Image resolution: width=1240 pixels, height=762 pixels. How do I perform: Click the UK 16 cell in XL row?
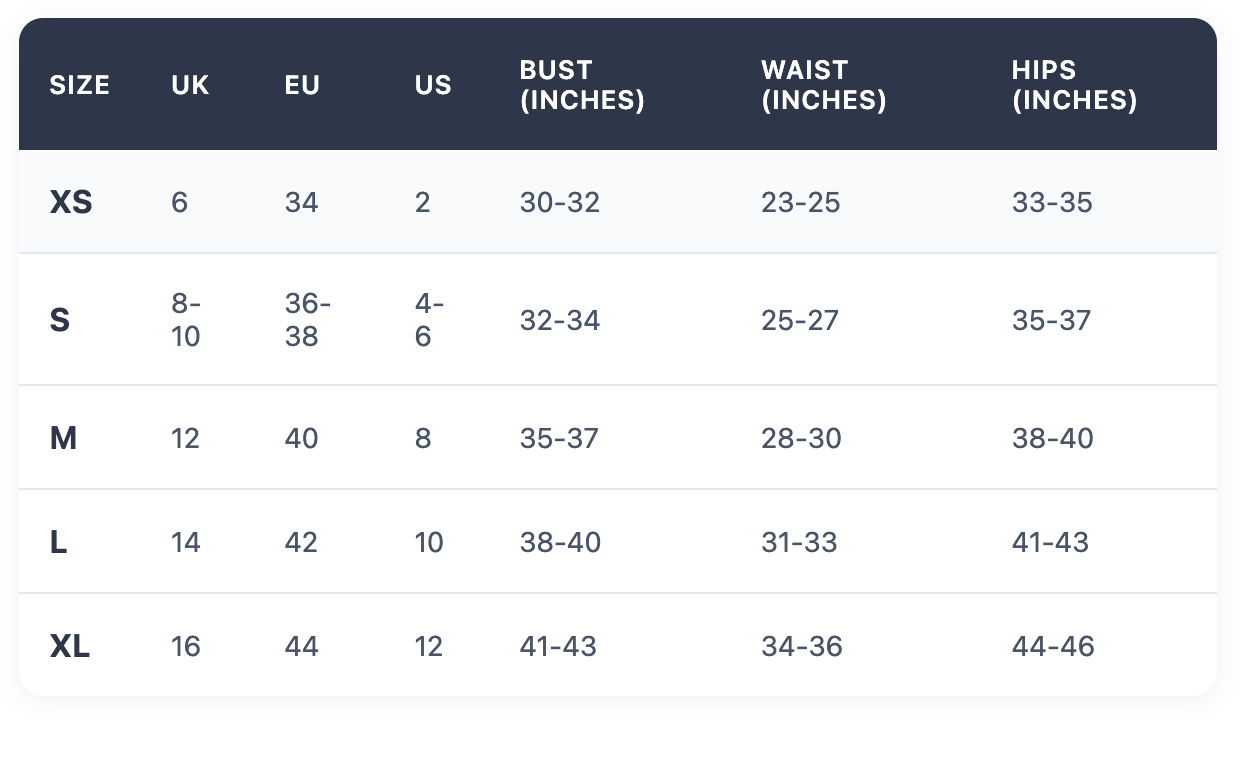(x=186, y=646)
